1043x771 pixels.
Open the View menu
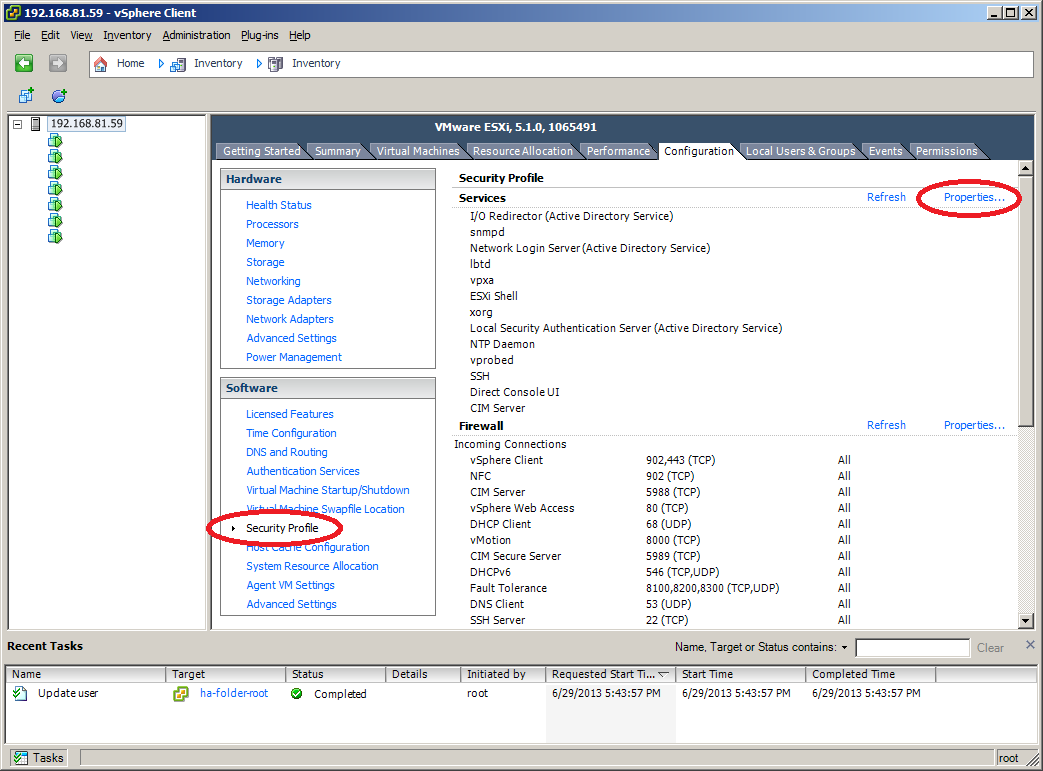81,35
